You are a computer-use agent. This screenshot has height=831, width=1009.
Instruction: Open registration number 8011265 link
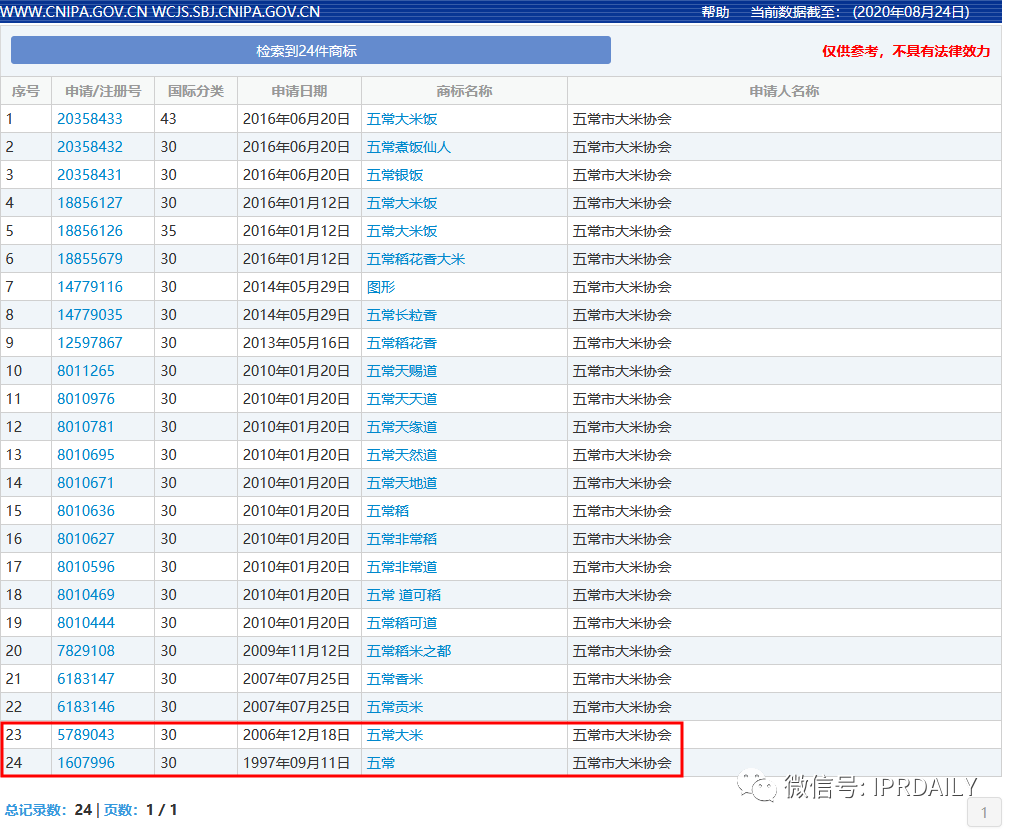pos(86,371)
